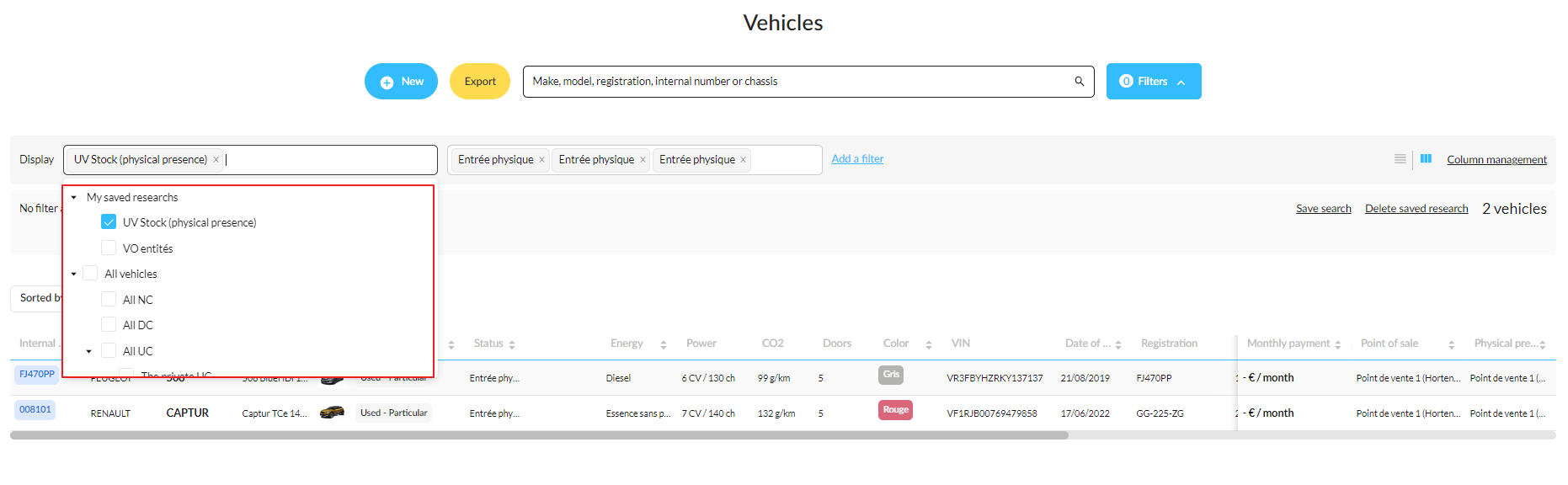Sort by Point of sale column arrows
The image size is (1568, 485).
(1452, 344)
